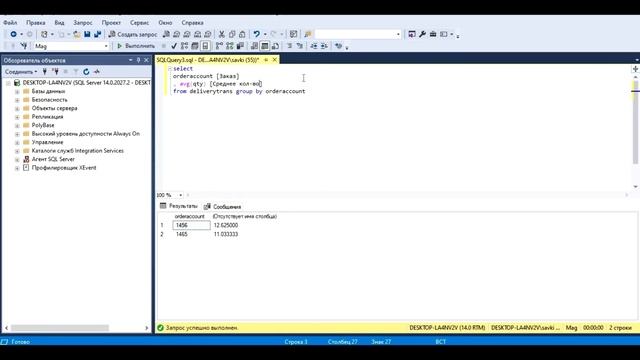This screenshot has height=360, width=640.
Task: Click the Save All icon
Action: (98, 34)
